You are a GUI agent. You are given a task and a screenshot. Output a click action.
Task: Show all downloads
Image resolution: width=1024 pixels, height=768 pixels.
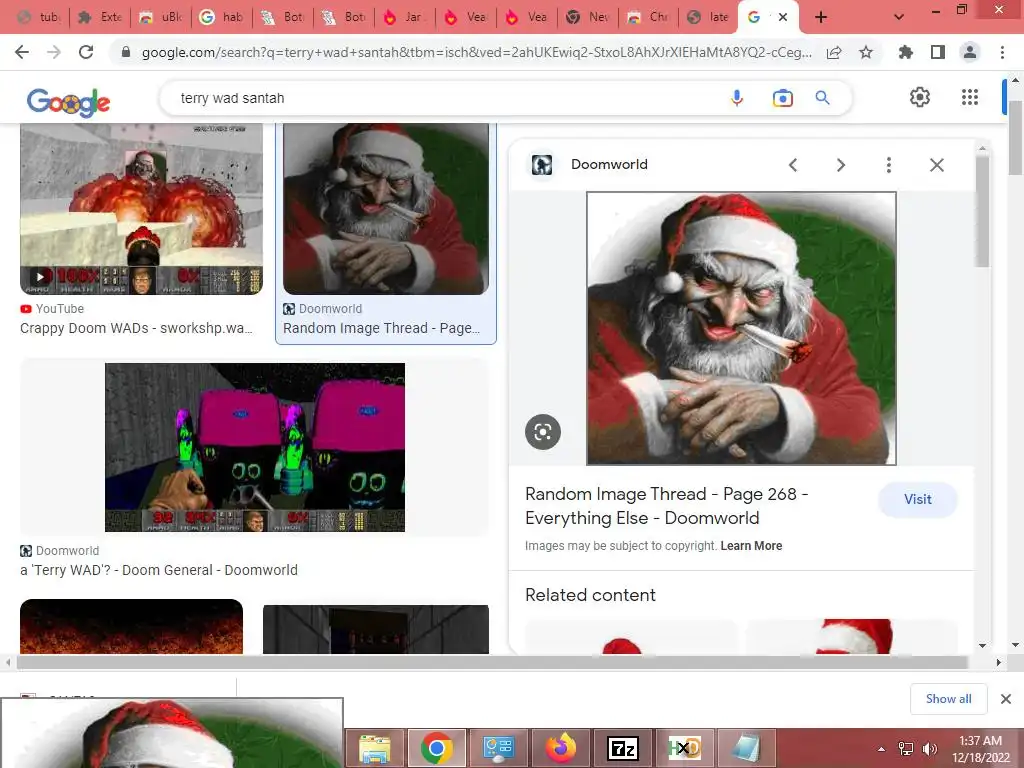948,699
